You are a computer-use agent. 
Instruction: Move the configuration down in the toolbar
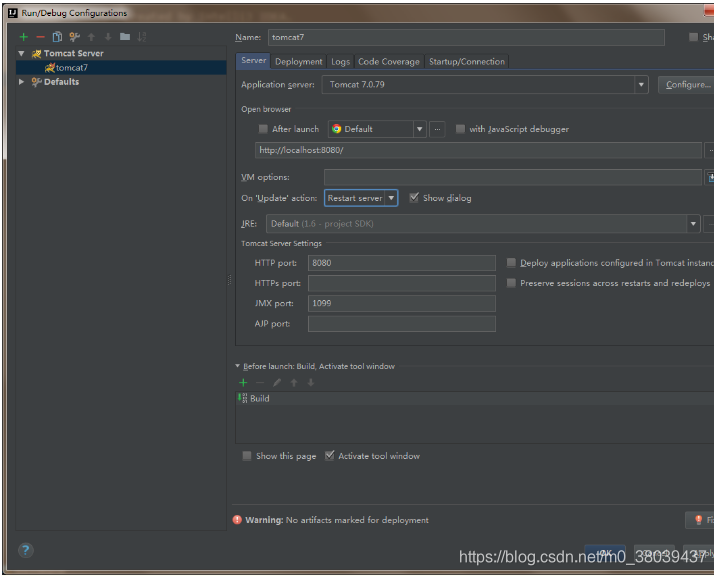(108, 37)
